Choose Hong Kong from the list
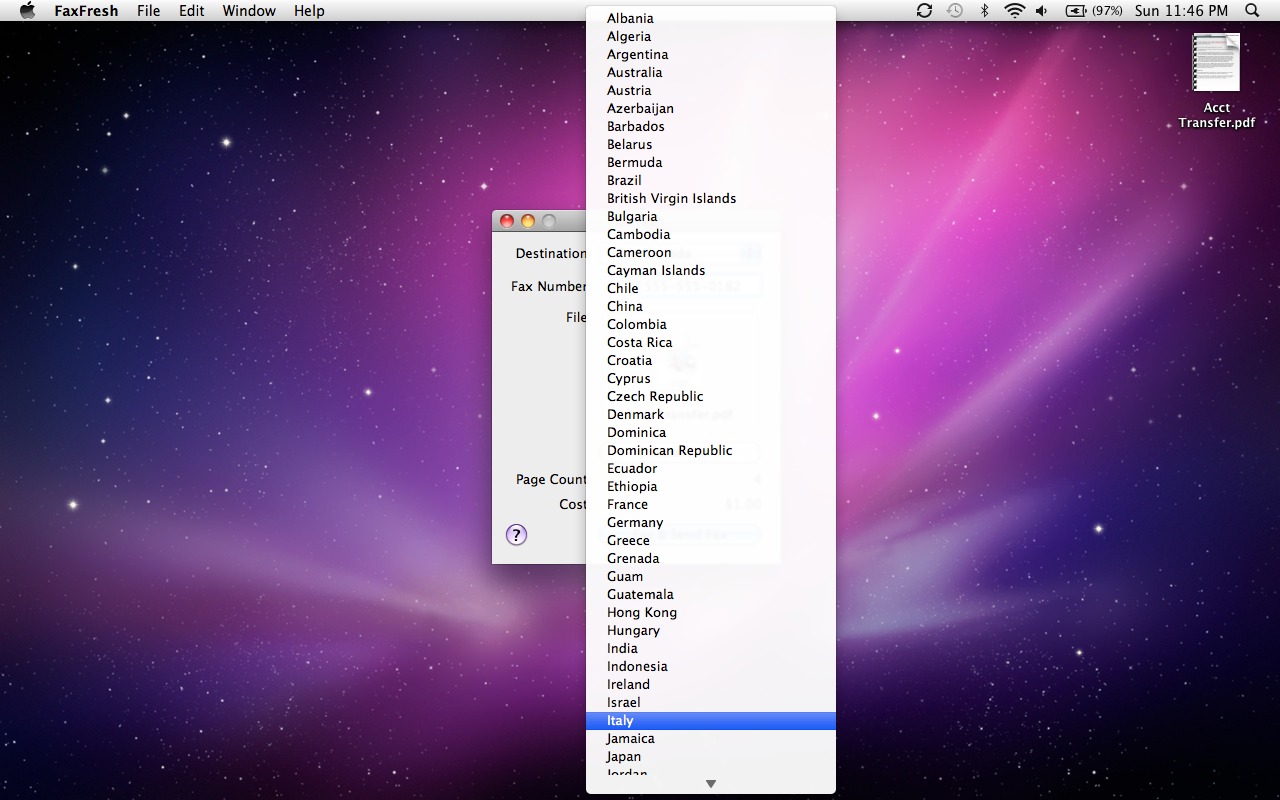This screenshot has height=800, width=1280. (x=711, y=612)
